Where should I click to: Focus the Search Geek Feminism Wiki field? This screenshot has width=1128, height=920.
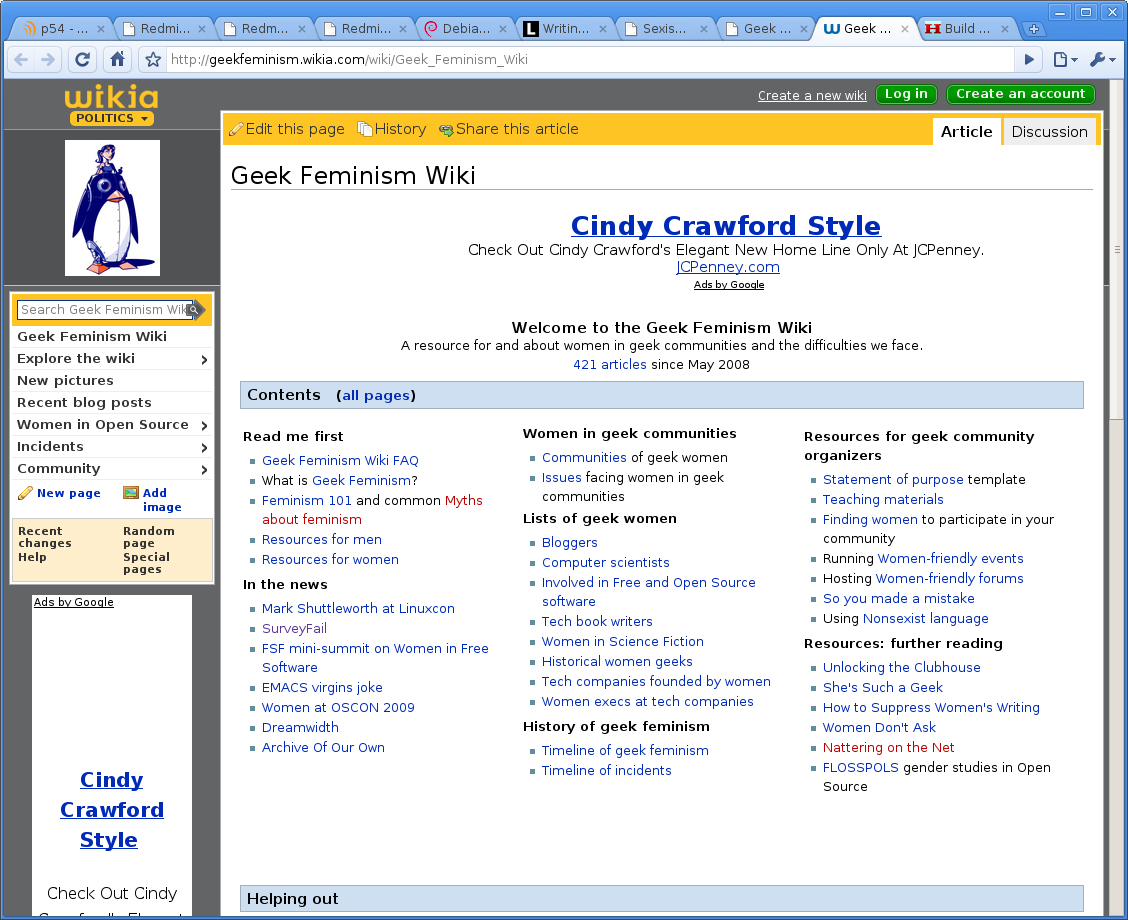tap(103, 310)
